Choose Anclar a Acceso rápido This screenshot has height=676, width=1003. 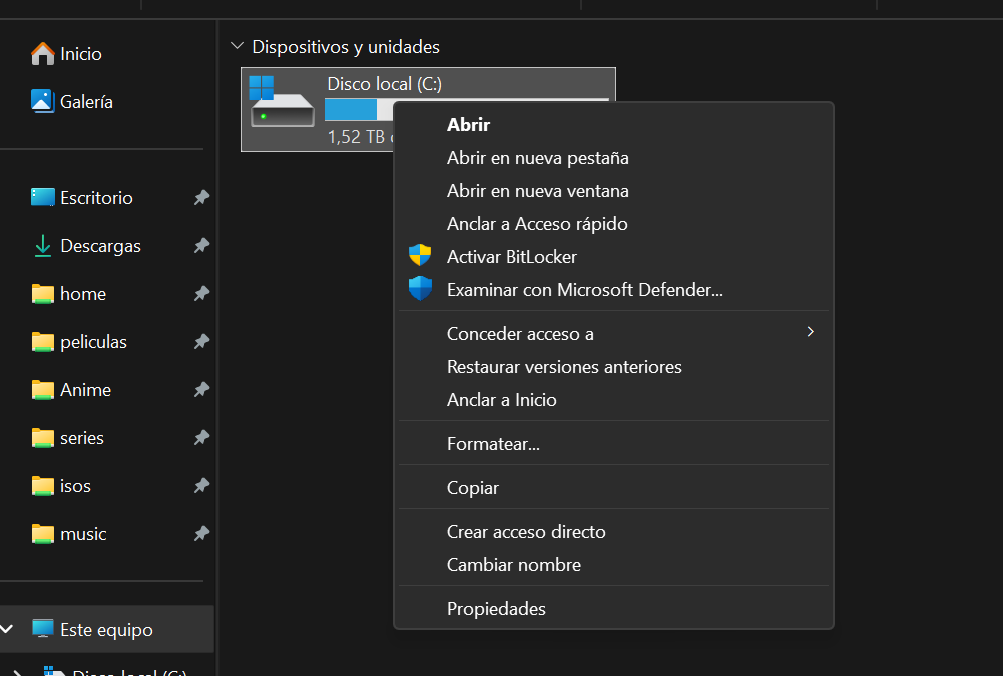tap(614, 224)
